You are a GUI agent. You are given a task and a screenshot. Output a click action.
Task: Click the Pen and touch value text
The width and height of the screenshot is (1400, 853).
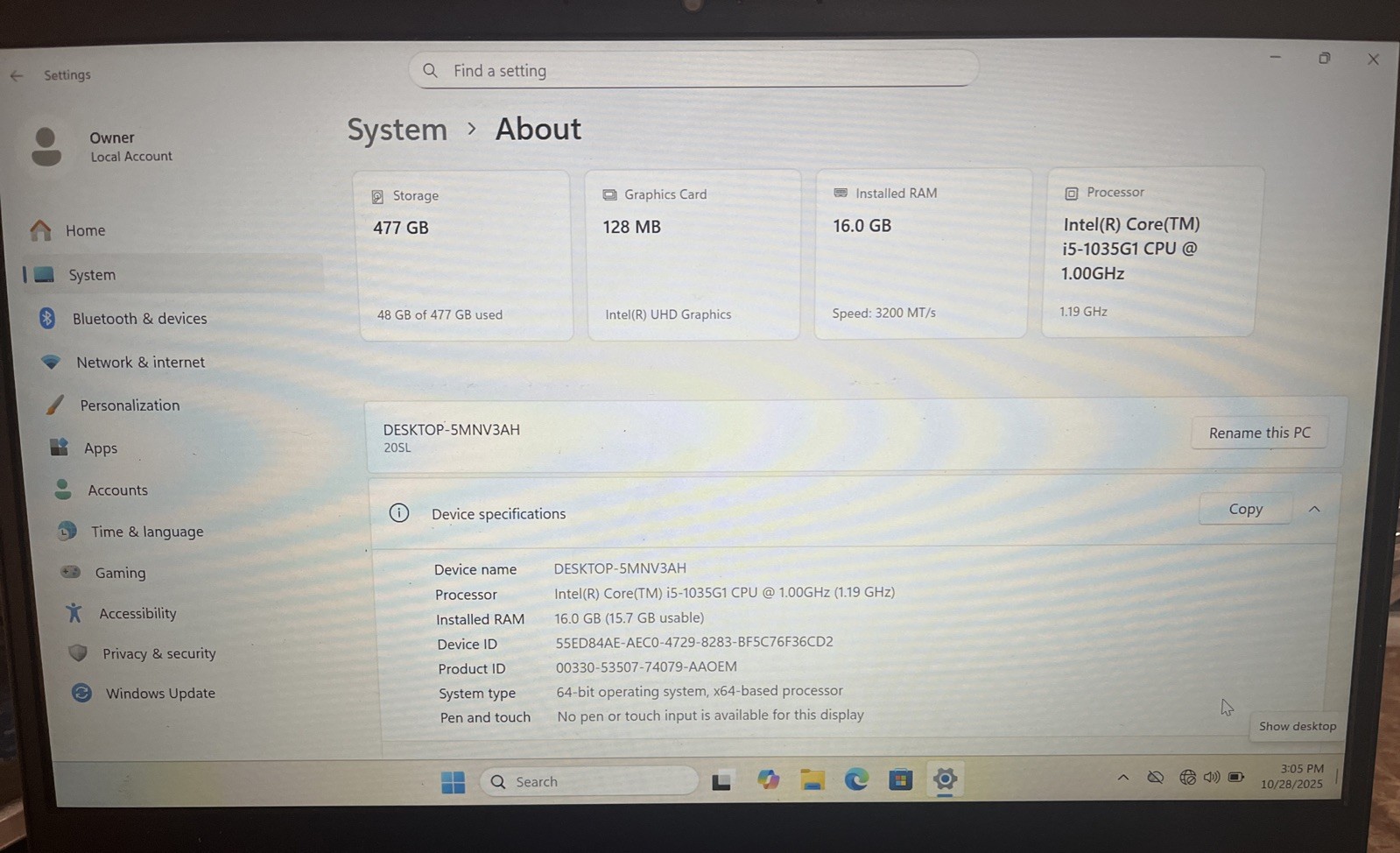[710, 715]
